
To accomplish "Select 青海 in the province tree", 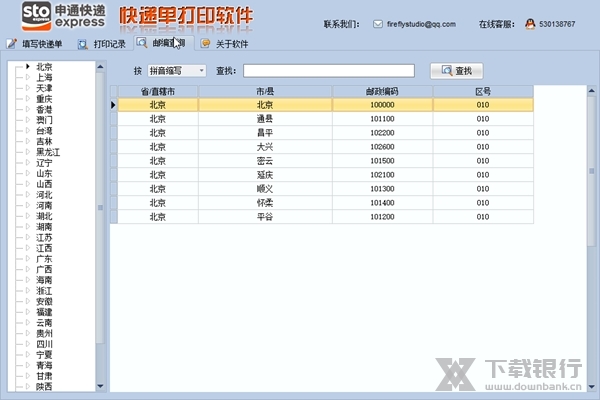I will click(44, 366).
